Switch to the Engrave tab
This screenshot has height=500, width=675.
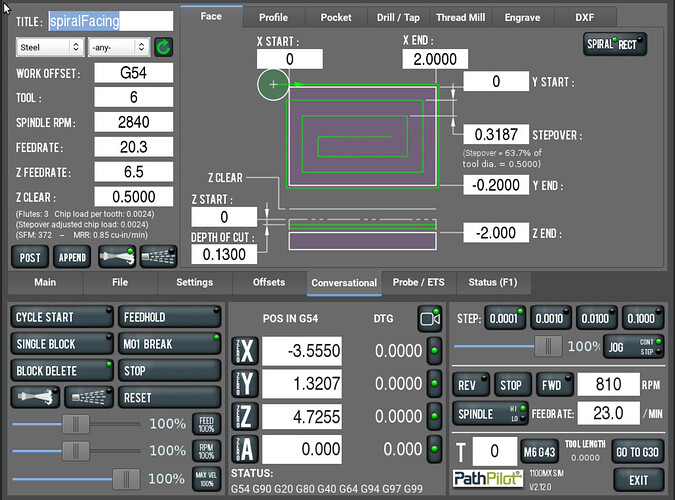pyautogui.click(x=522, y=17)
